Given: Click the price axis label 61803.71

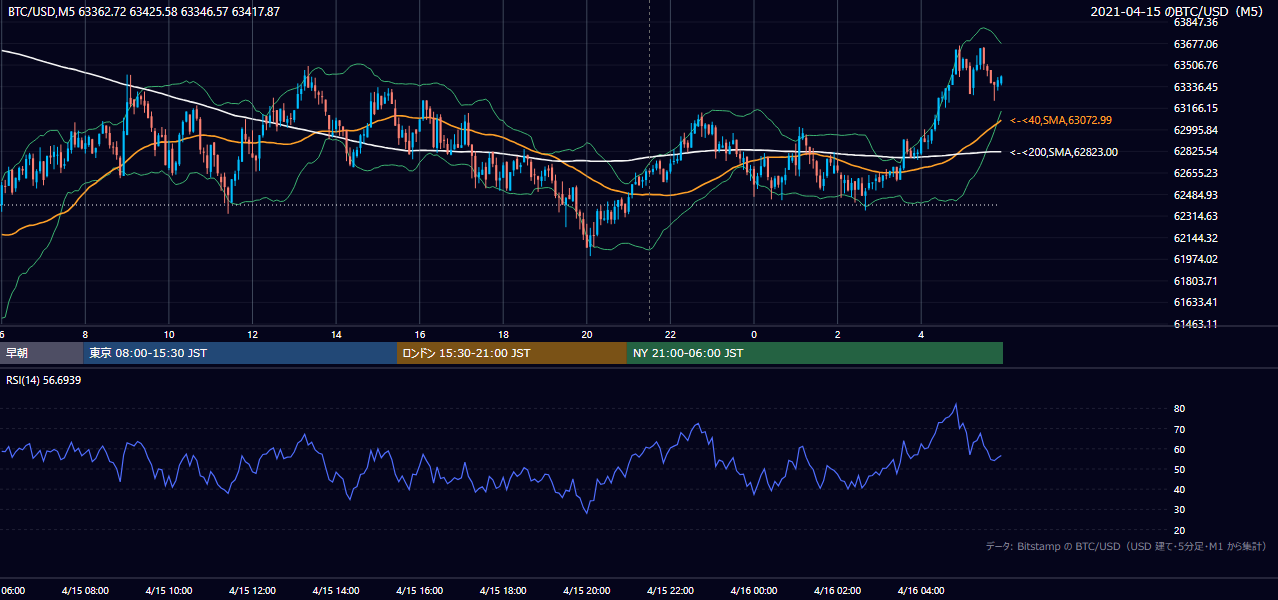Looking at the screenshot, I should point(1195,281).
